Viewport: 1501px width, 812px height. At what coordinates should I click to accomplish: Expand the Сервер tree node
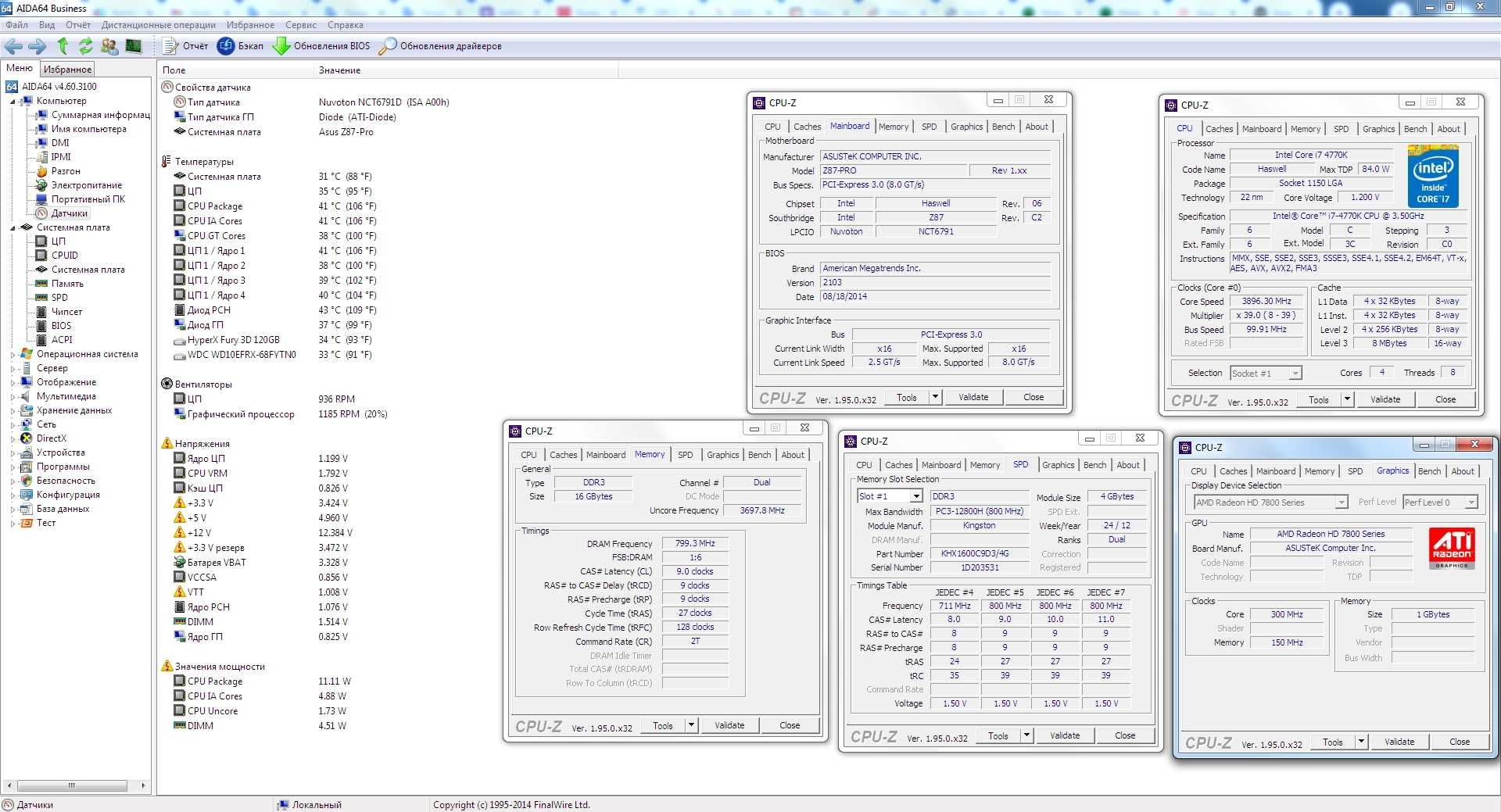13,369
